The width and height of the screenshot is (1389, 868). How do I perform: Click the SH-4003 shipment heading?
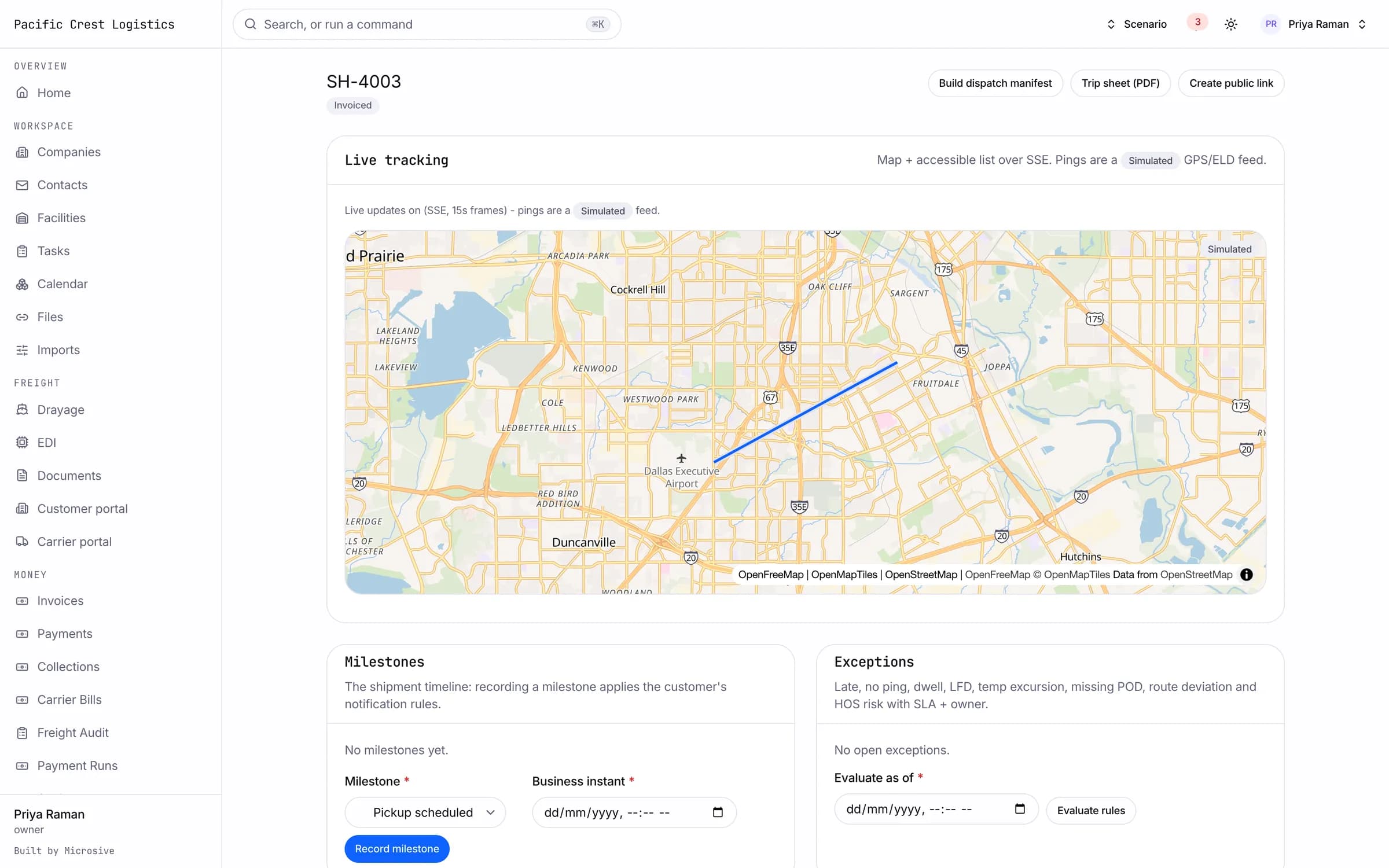[x=363, y=82]
